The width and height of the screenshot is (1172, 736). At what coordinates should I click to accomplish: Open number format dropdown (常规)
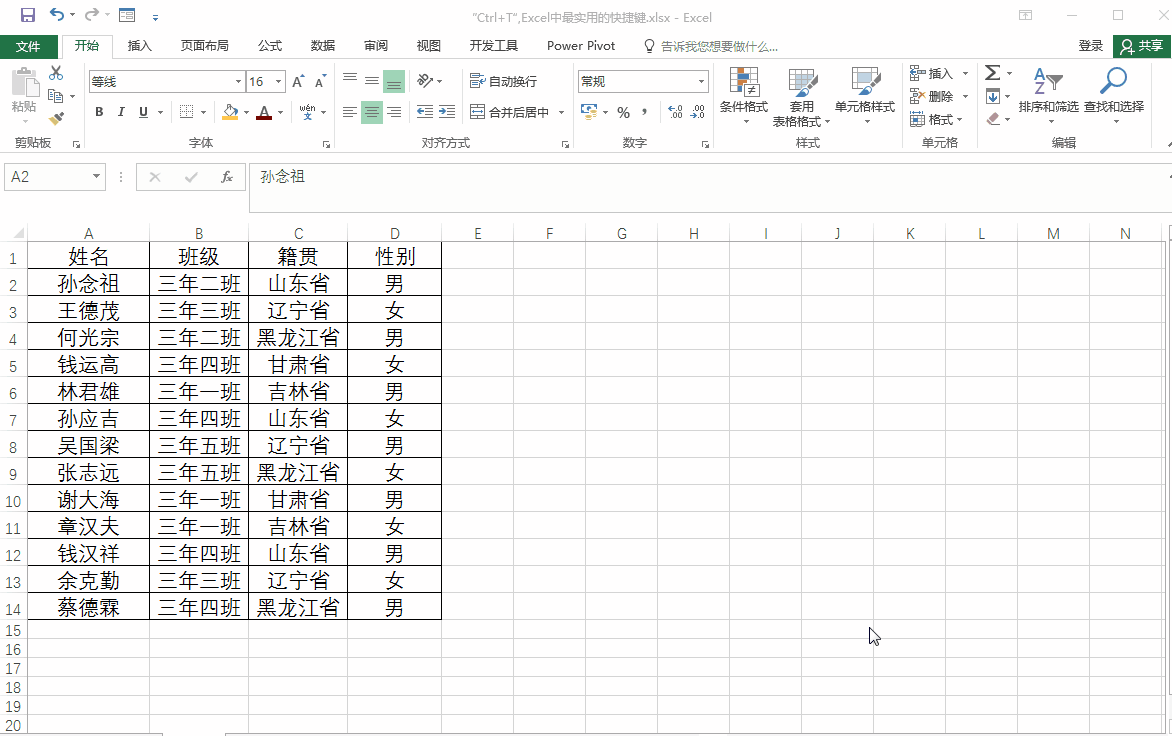click(701, 81)
